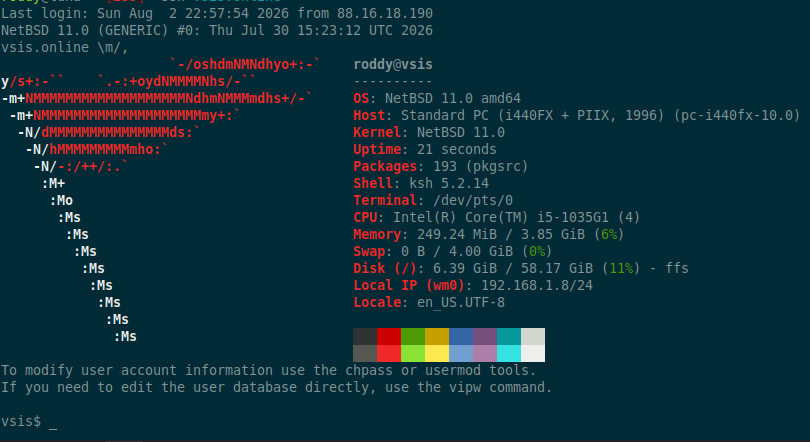Select the bright lime green swatch

coord(413,353)
